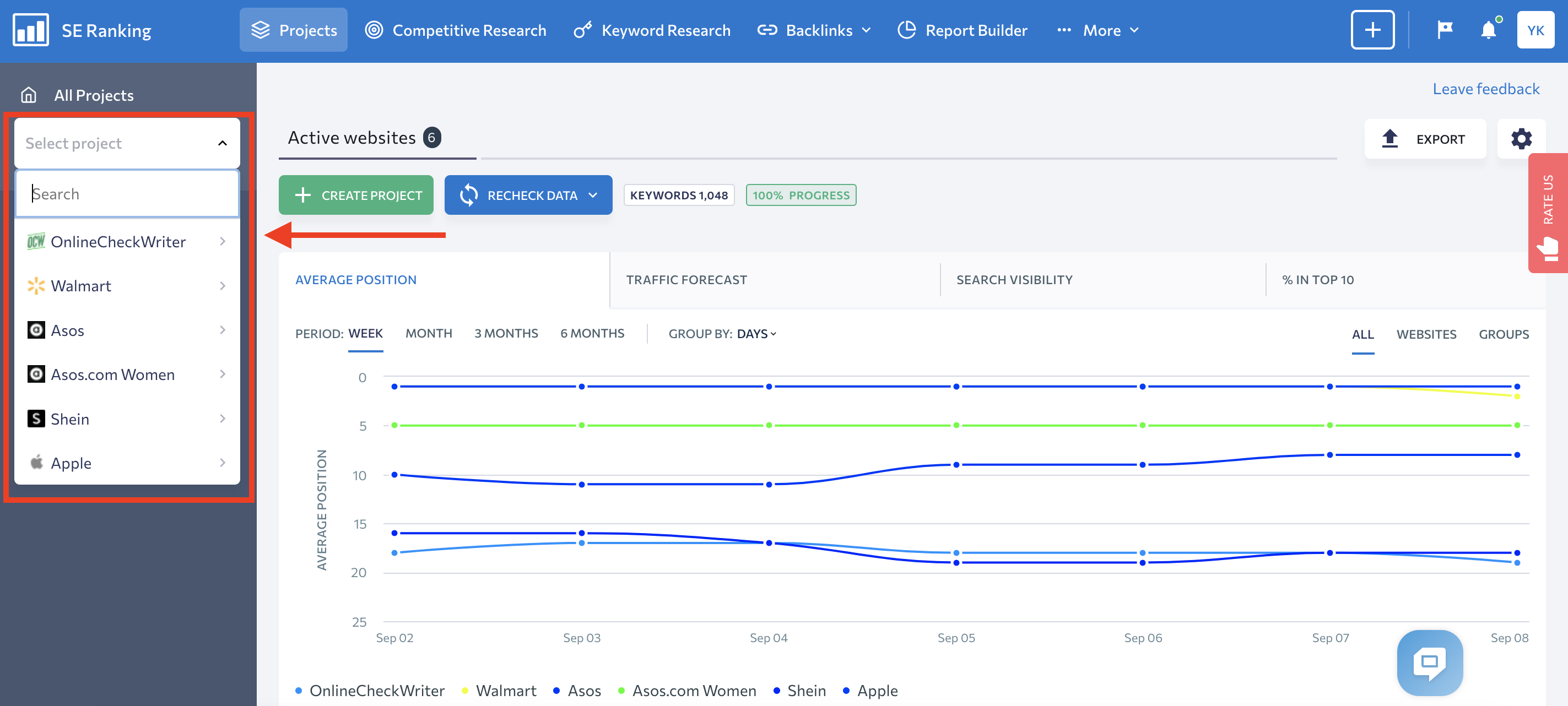Click the 100% Progress indicator
The image size is (1568, 706).
[x=801, y=195]
